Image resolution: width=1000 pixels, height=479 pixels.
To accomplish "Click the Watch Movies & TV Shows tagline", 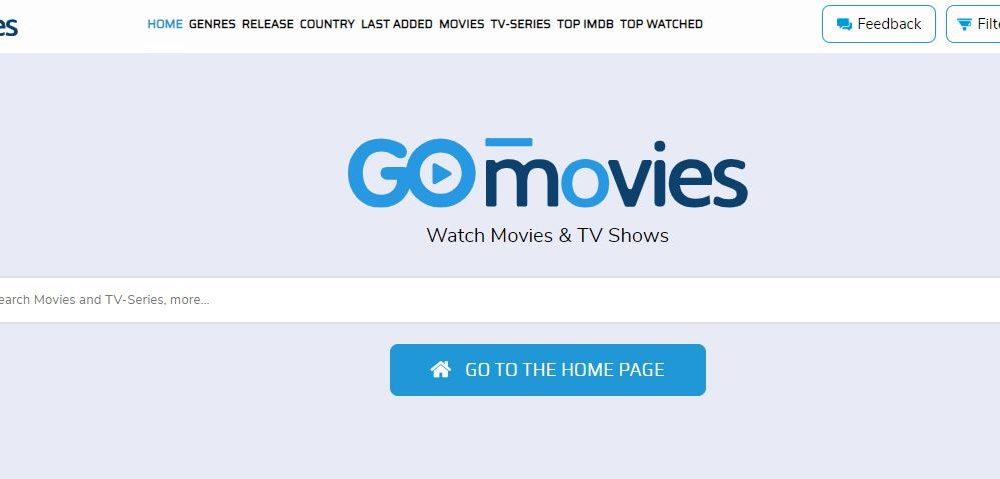I will (547, 235).
